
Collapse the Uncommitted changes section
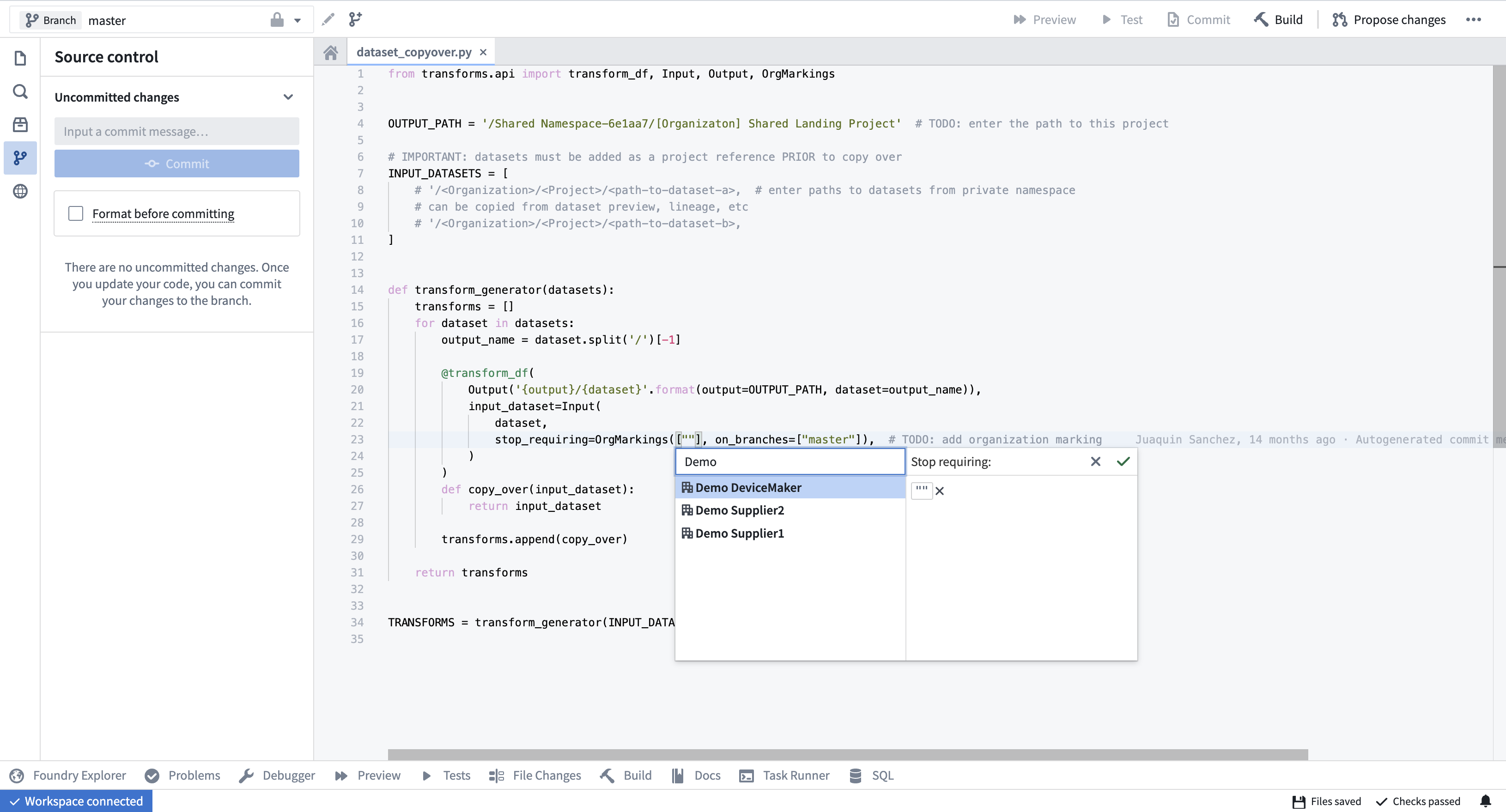click(288, 97)
